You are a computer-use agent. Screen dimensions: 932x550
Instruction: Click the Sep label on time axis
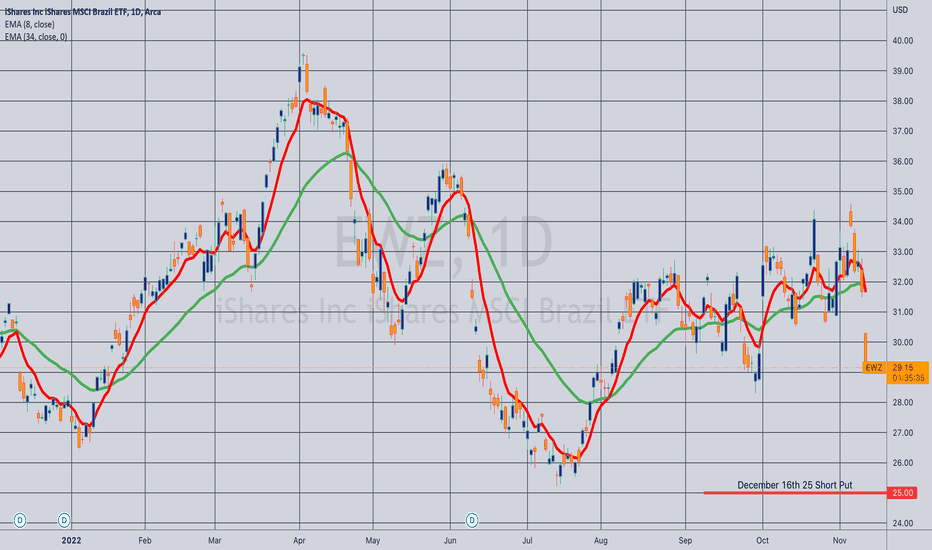coord(685,540)
